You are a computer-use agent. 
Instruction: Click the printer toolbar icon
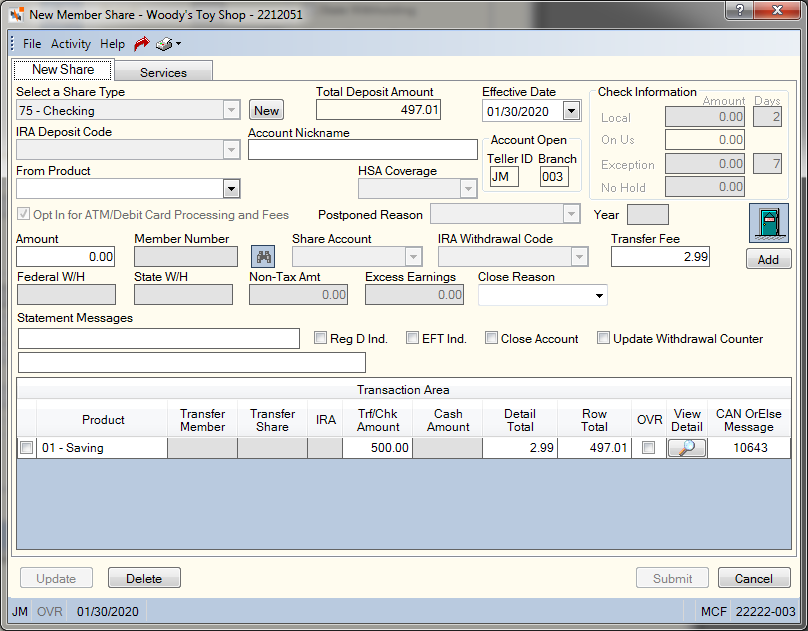(164, 44)
